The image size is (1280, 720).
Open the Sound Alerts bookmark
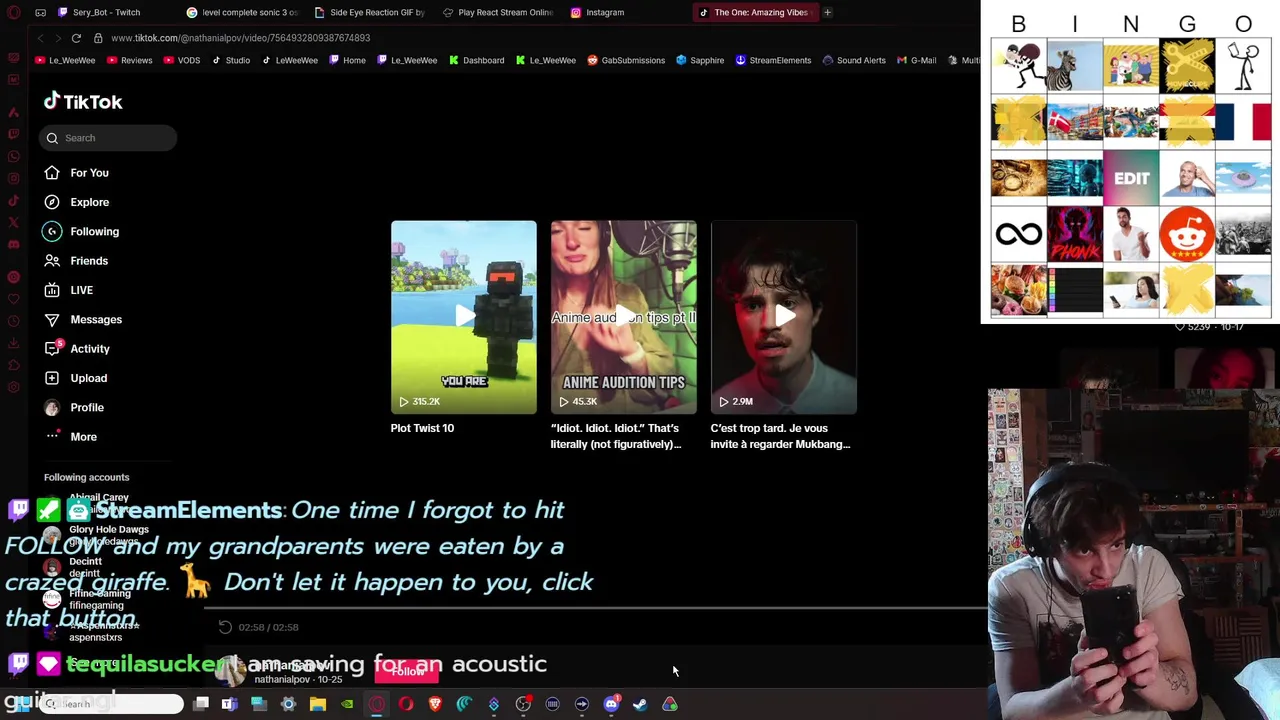(853, 60)
